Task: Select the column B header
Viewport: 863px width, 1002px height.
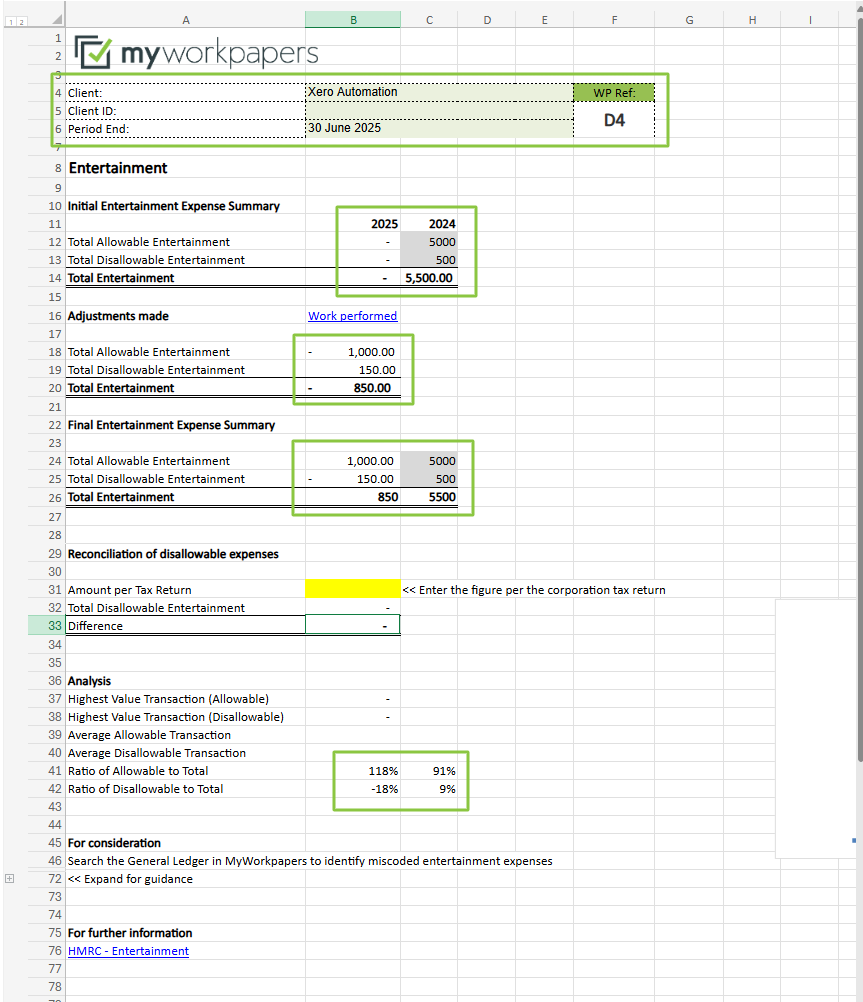Action: [x=352, y=20]
